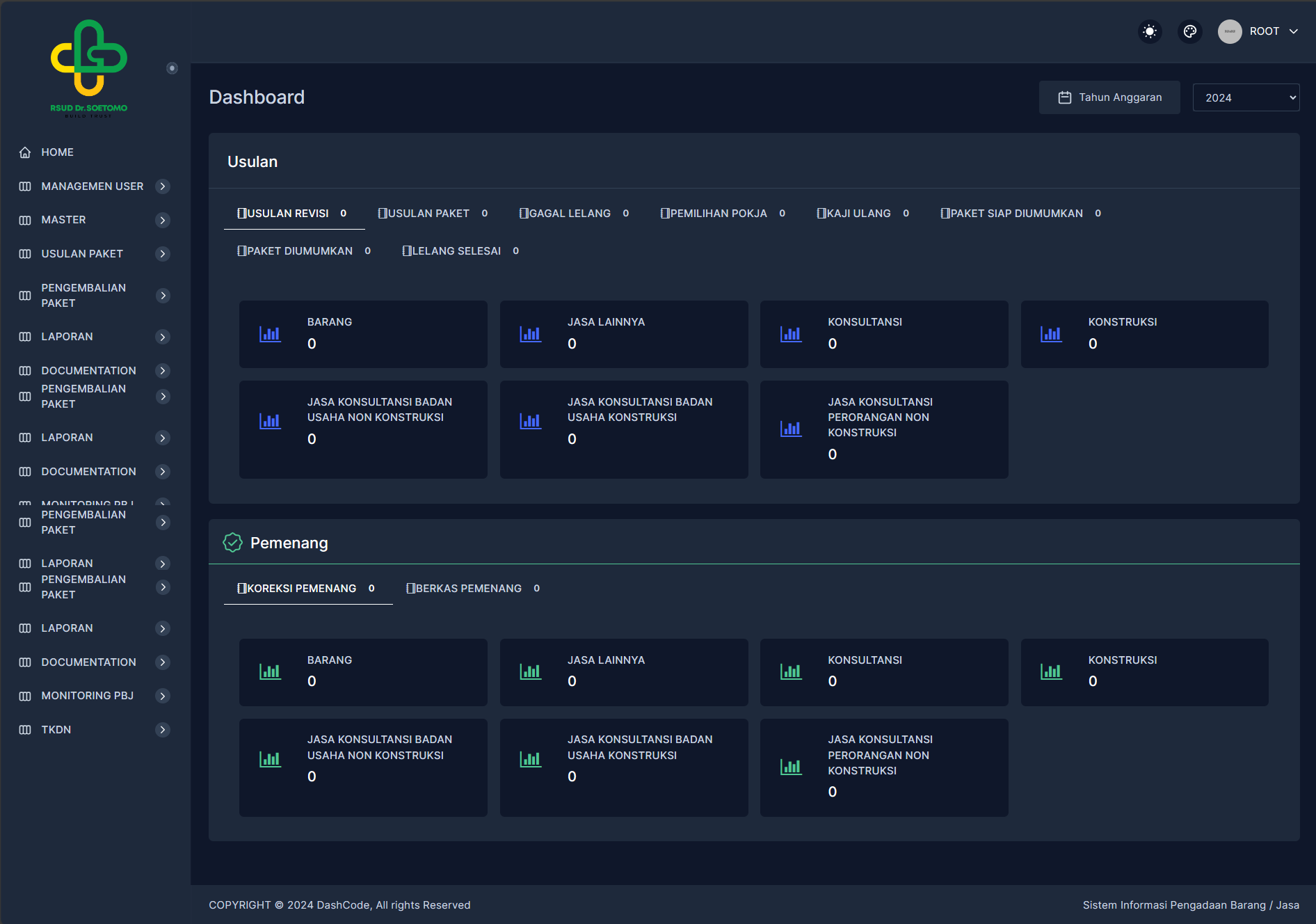Open MONITORING PBJ sidebar item
This screenshot has height=924, width=1316.
[x=87, y=696]
